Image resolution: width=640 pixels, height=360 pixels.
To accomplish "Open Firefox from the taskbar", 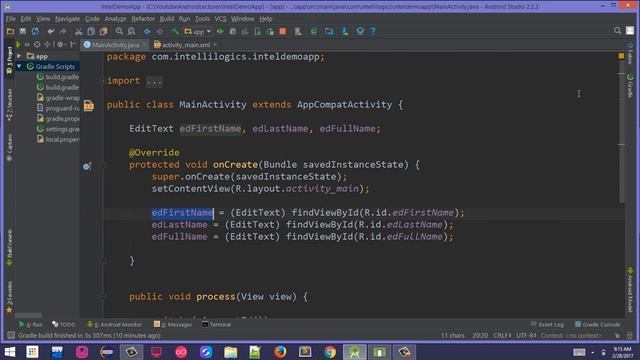I will tap(280, 352).
